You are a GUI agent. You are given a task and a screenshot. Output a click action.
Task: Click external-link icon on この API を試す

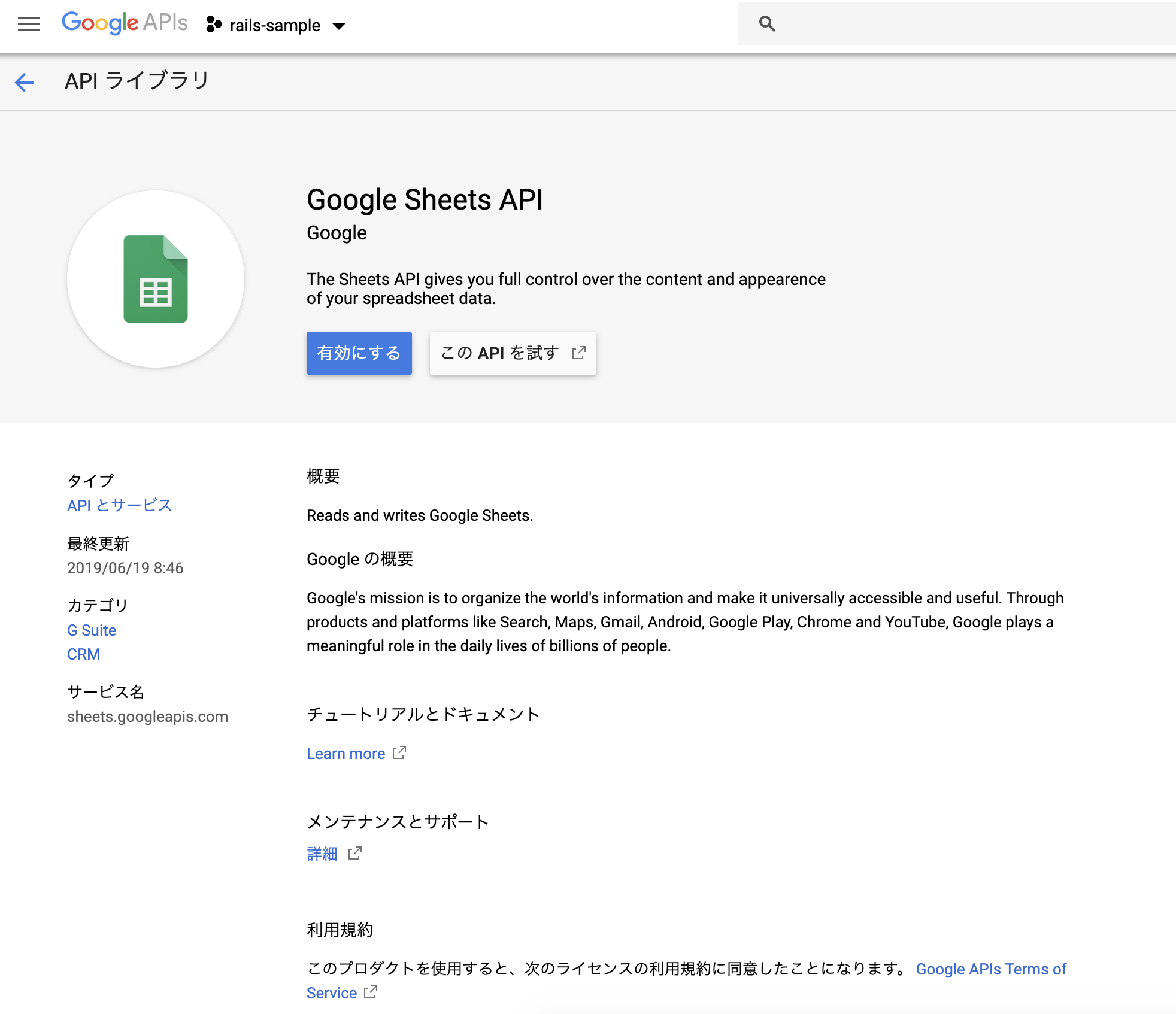pyautogui.click(x=578, y=353)
